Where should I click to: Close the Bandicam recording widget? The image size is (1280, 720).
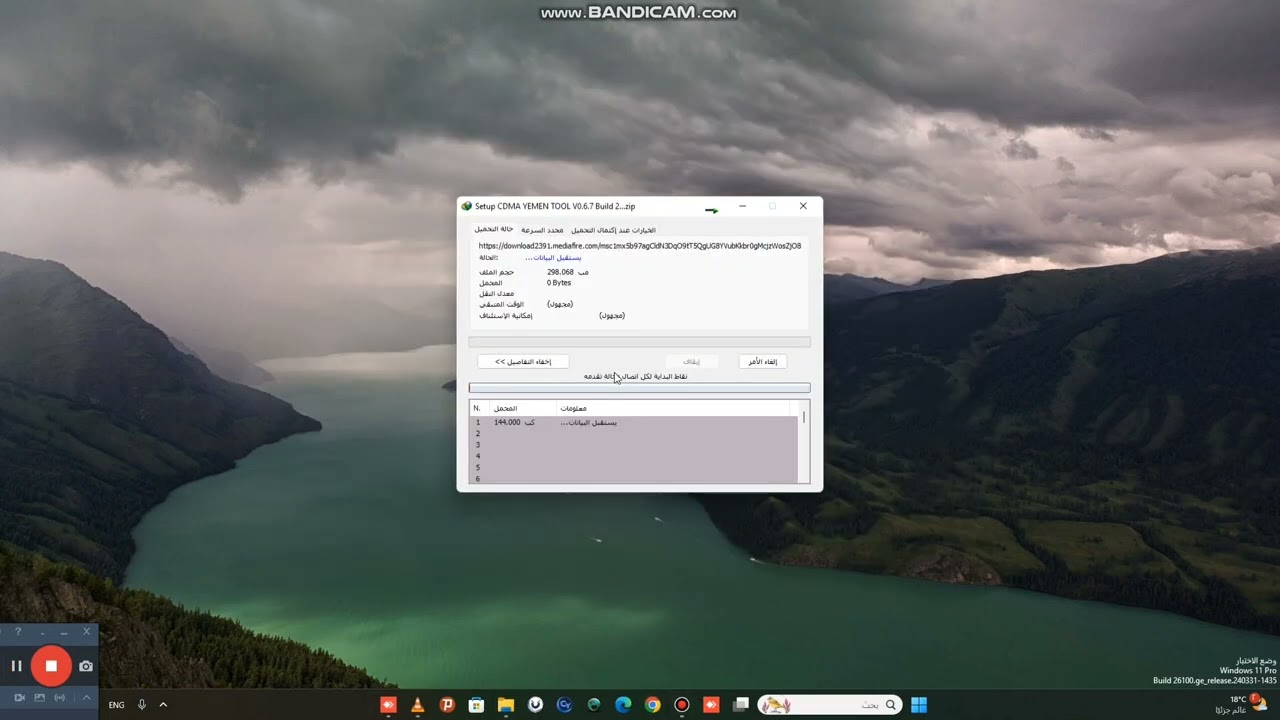[86, 632]
